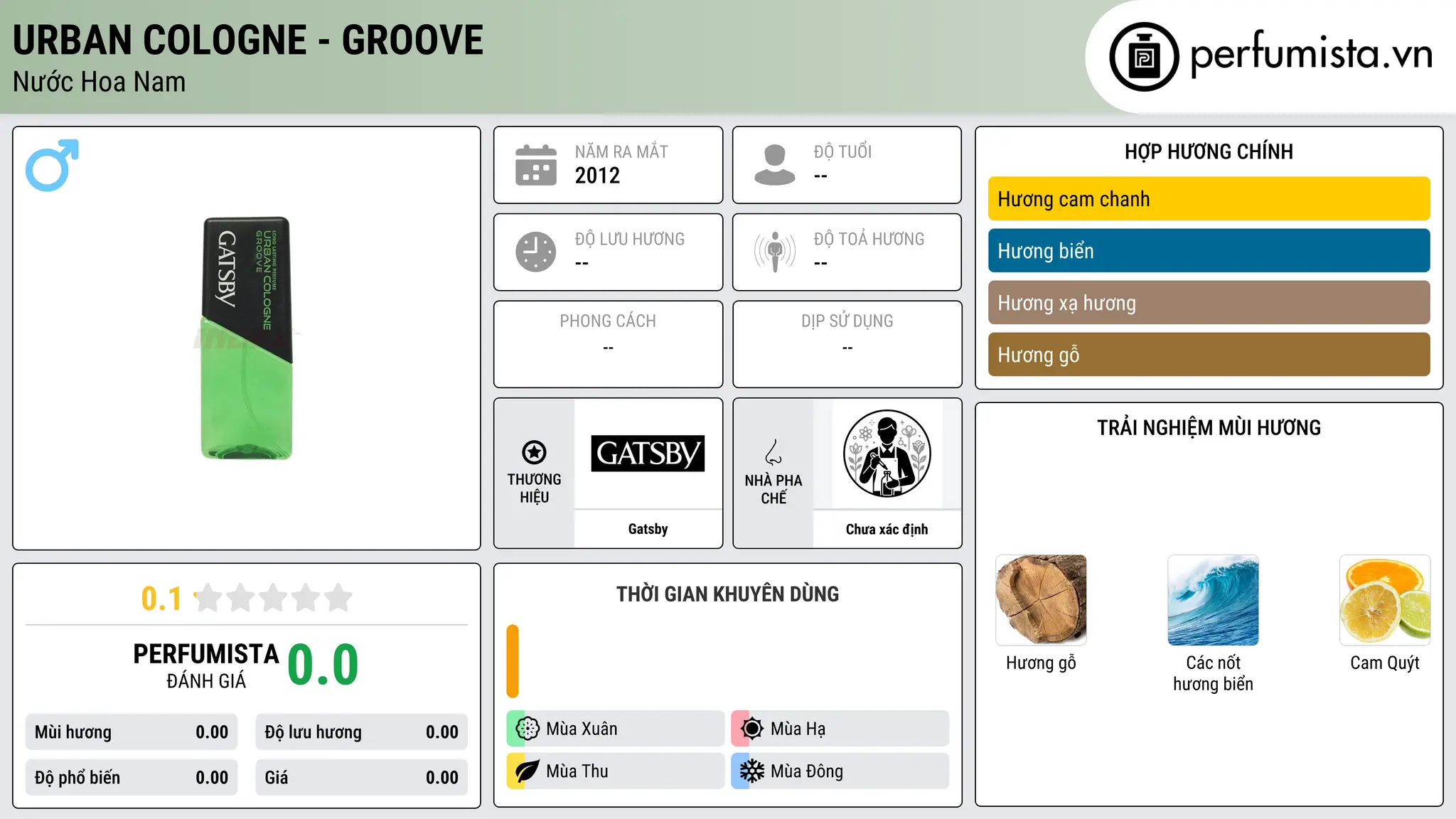Click the Nước Hoa Nam subtitle
This screenshot has width=1456, height=819.
(x=100, y=82)
